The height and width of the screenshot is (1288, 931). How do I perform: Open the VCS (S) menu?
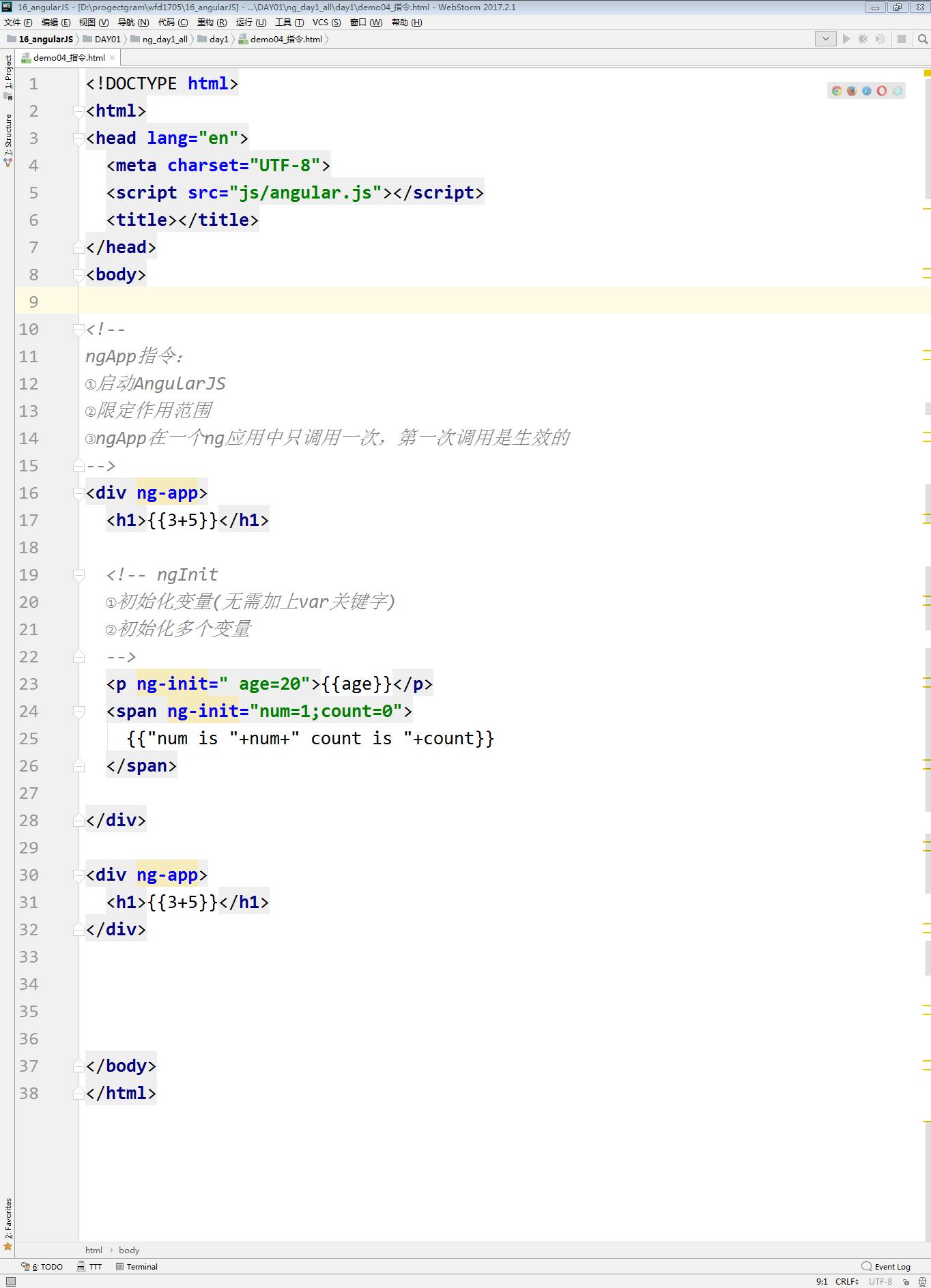click(326, 23)
